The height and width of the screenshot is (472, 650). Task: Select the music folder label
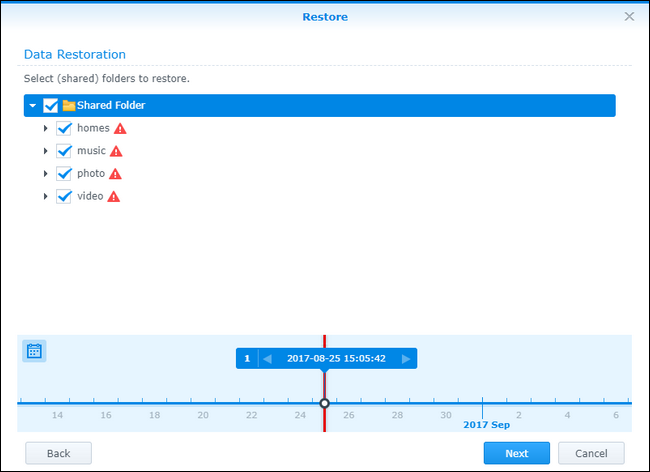point(91,150)
